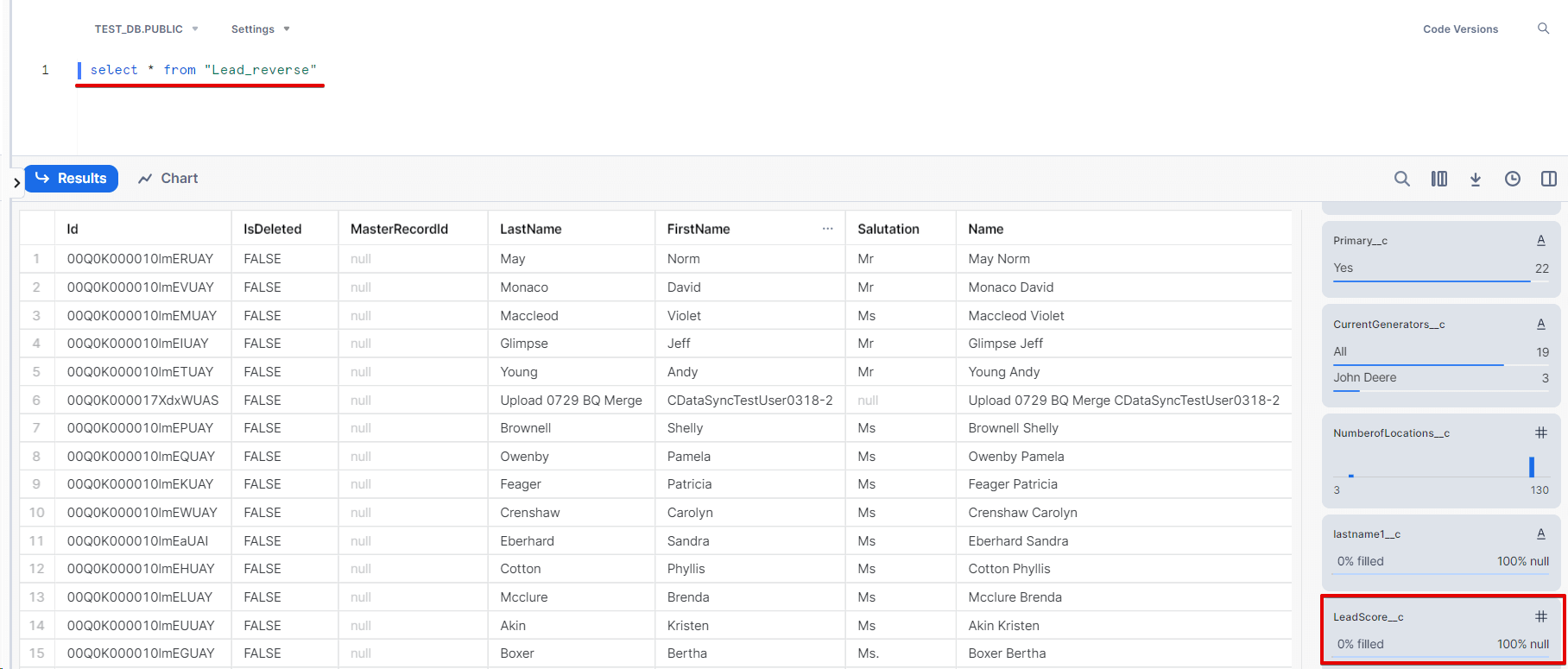The height and width of the screenshot is (669, 1568).
Task: Switch to the Results tab
Action: [x=72, y=179]
